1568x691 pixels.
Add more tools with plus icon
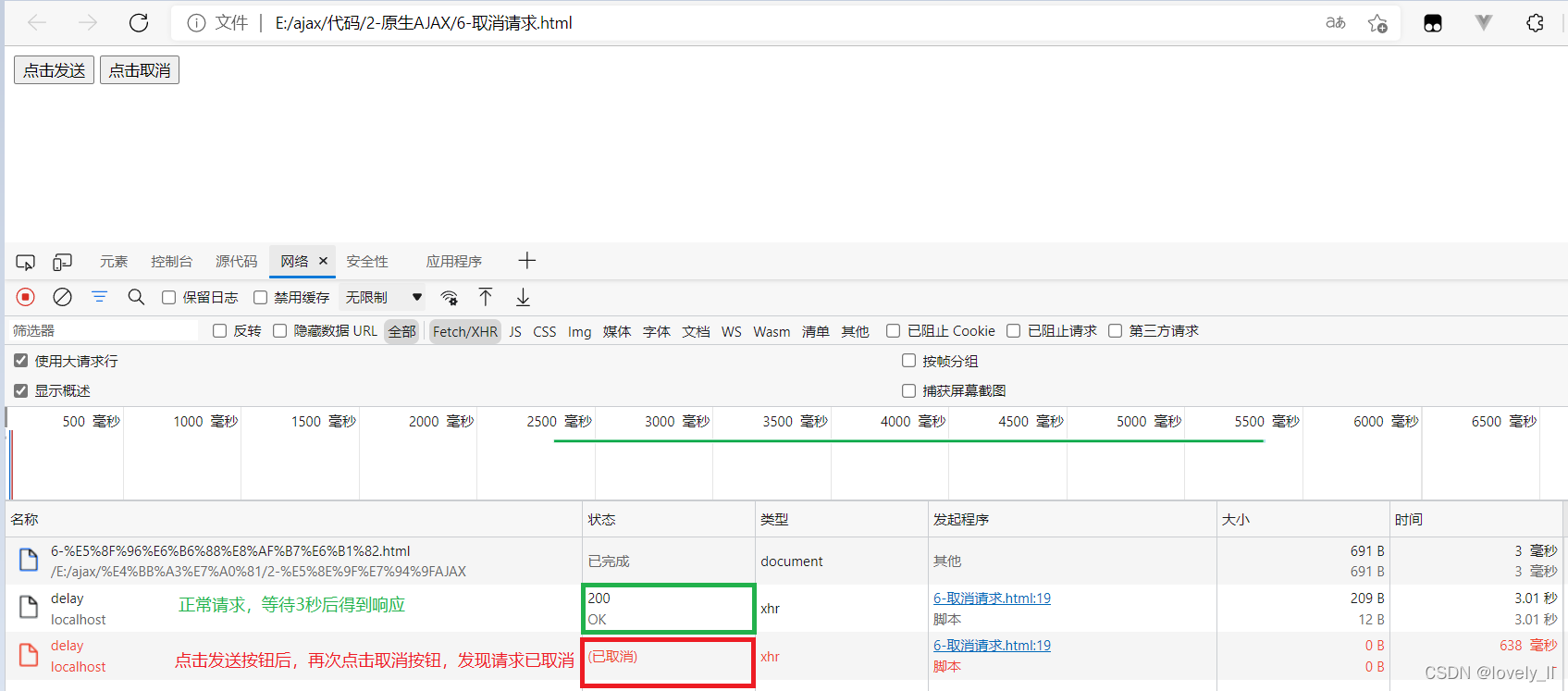coord(527,261)
